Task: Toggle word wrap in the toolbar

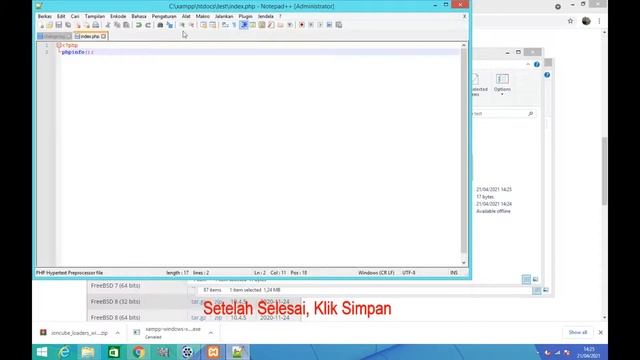Action: click(x=225, y=25)
